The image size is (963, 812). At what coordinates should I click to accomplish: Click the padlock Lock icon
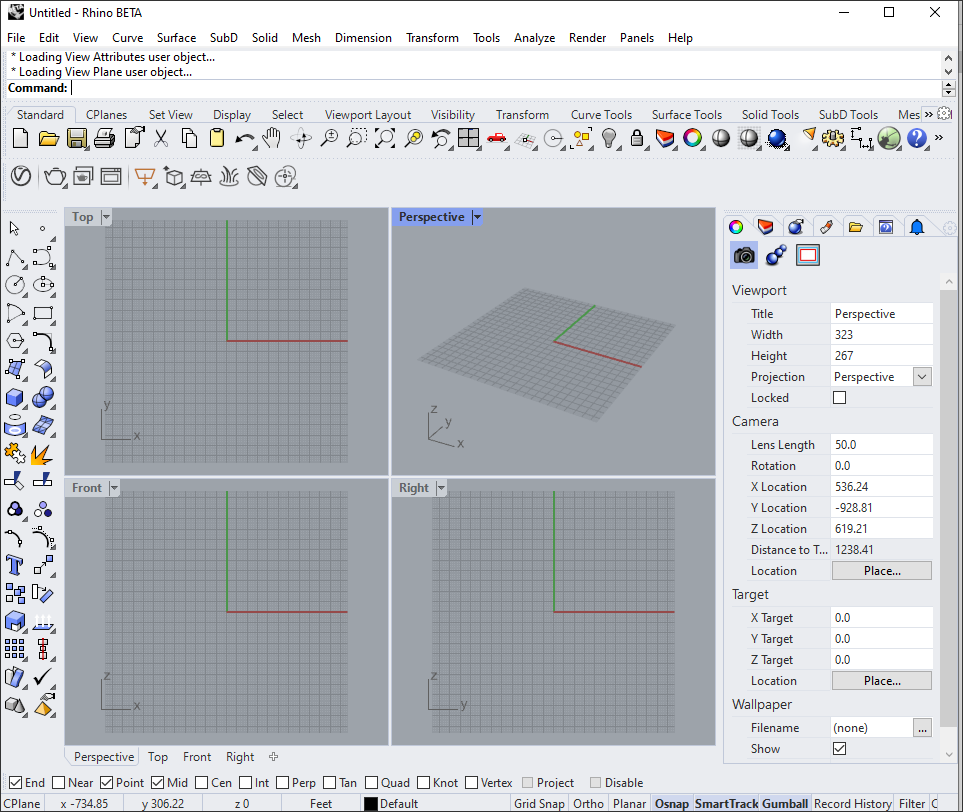637,138
